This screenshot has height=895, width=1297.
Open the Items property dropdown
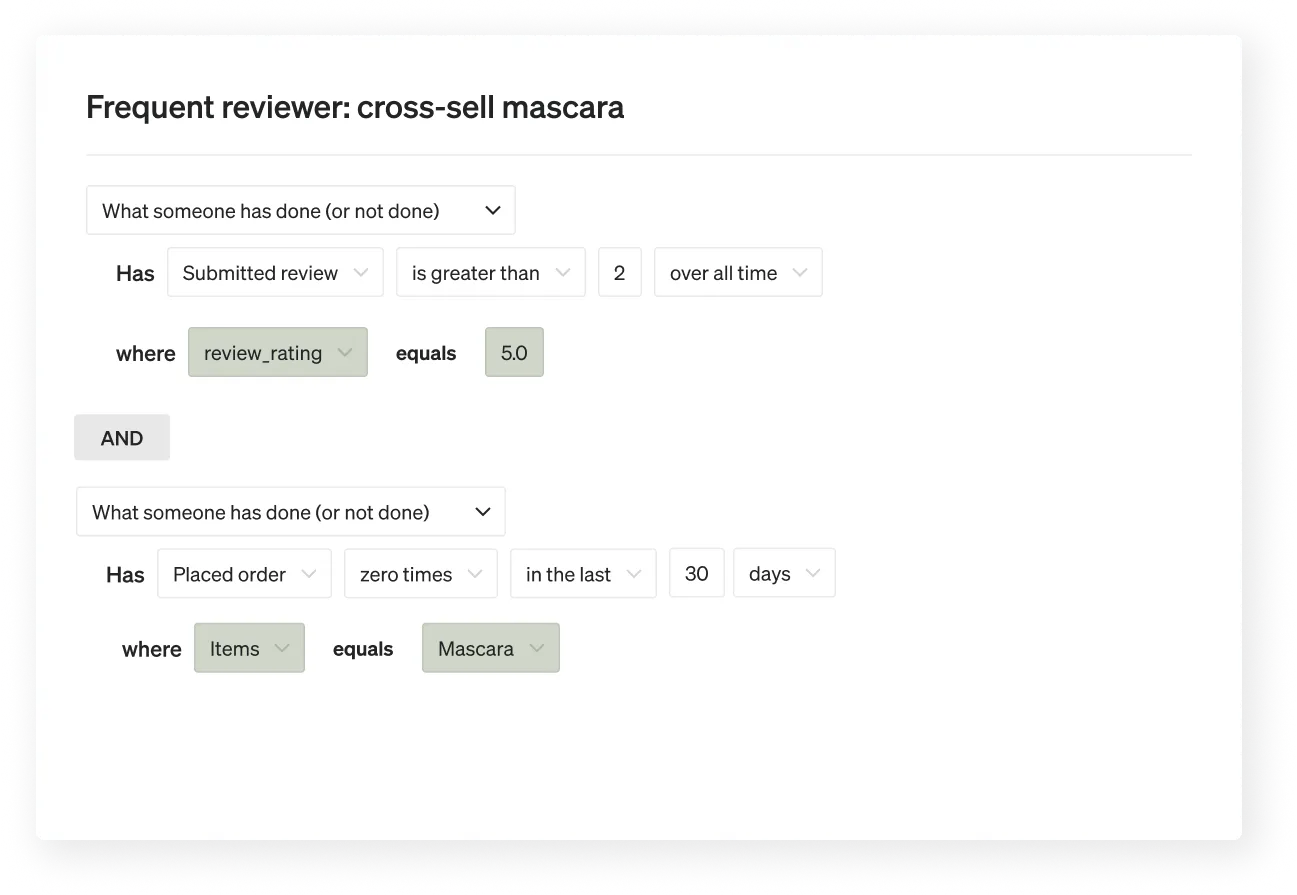tap(249, 648)
